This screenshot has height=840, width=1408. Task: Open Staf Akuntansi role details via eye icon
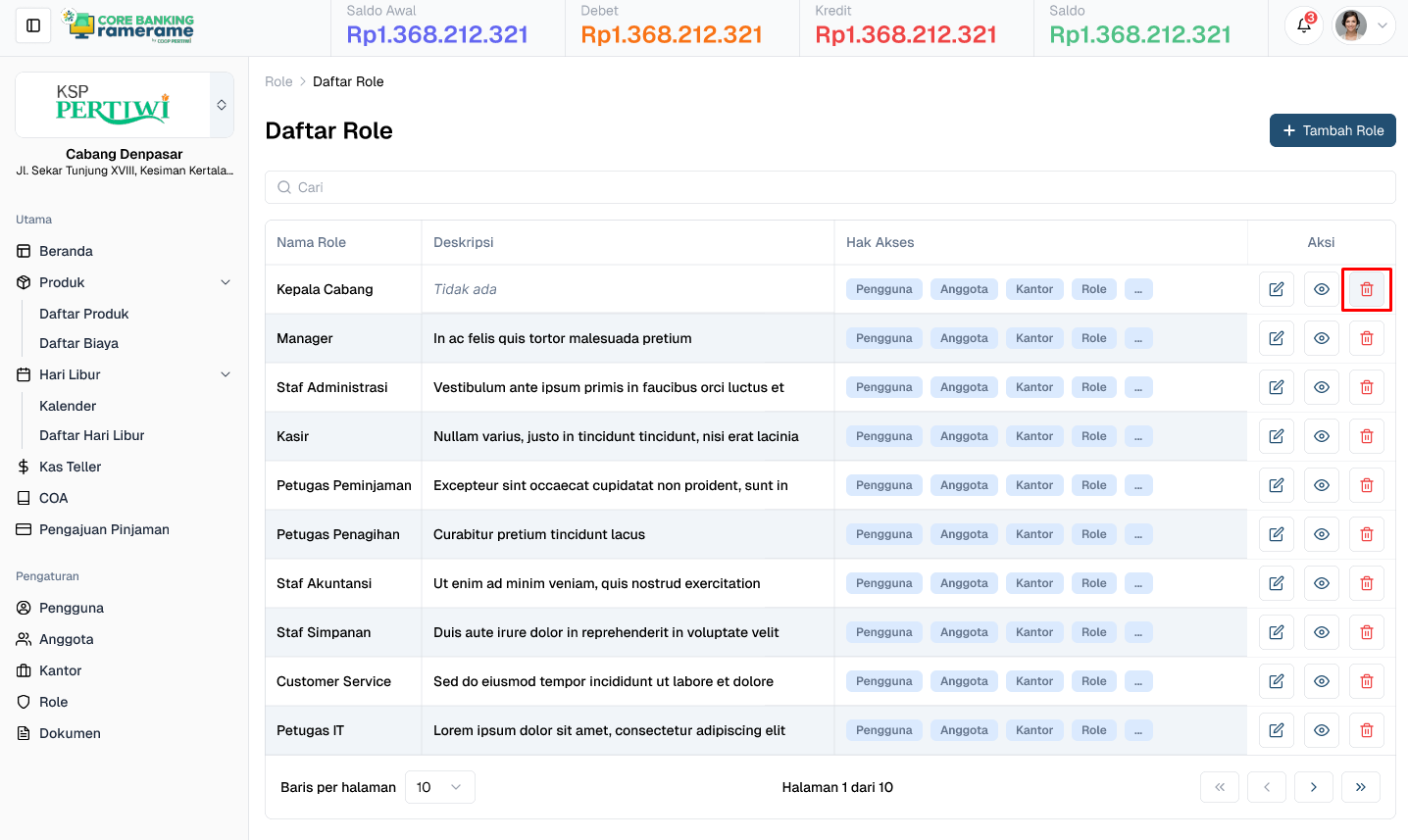point(1321,582)
